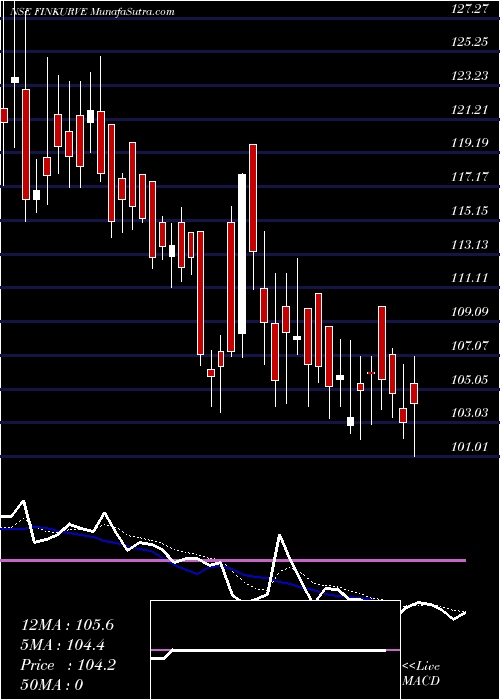The height and width of the screenshot is (700, 500).
Task: Click the 119.19 price axis label
Action: click(468, 143)
